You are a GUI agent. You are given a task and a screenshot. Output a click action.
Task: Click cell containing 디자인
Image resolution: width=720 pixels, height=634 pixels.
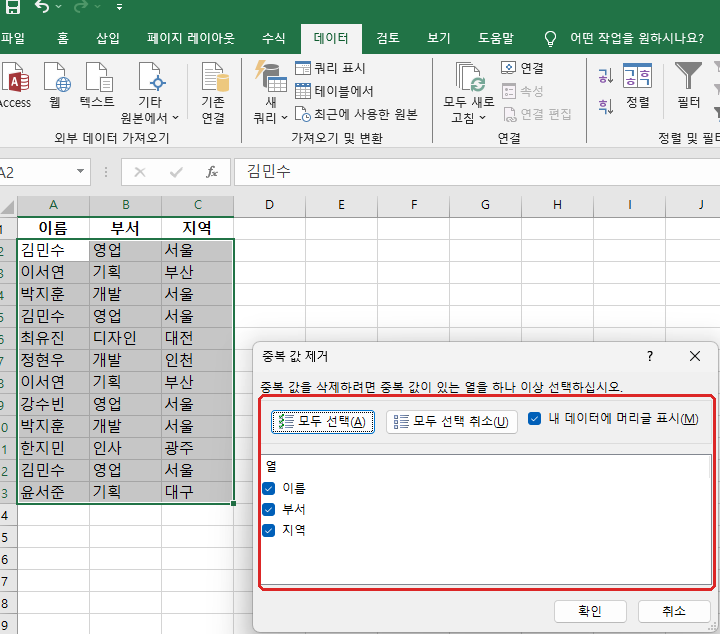[x=125, y=338]
